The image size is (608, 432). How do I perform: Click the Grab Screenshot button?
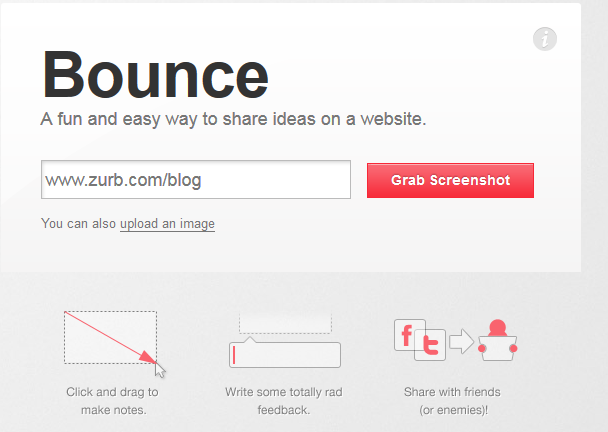[450, 180]
